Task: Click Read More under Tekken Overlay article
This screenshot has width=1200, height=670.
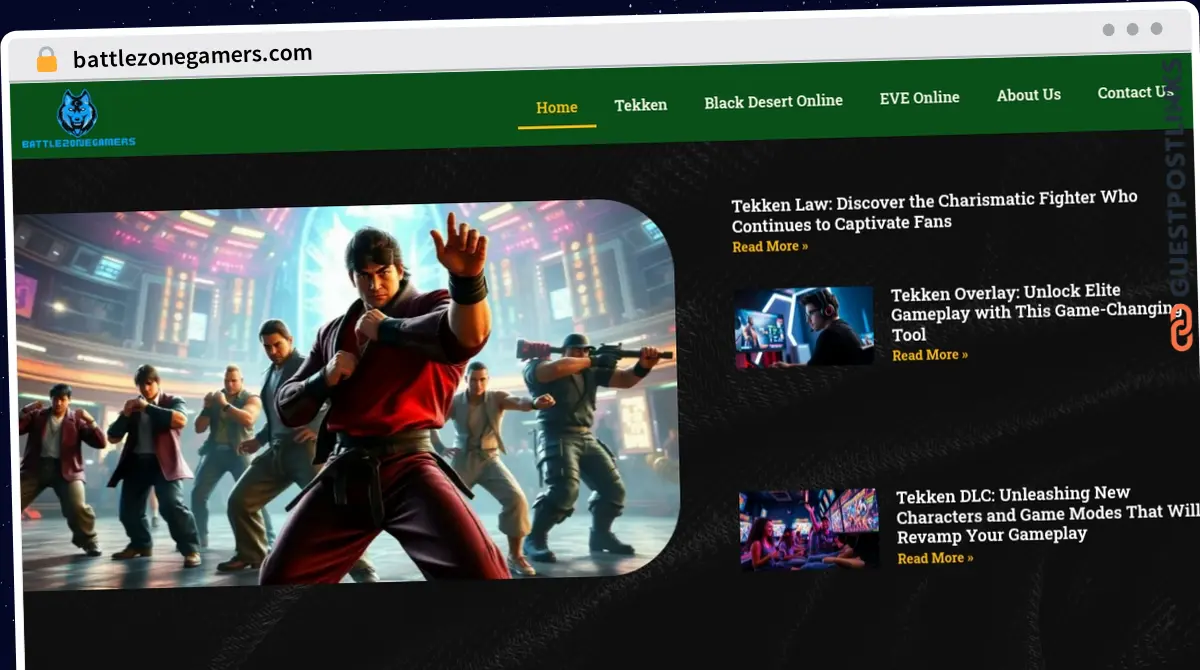Action: click(930, 355)
